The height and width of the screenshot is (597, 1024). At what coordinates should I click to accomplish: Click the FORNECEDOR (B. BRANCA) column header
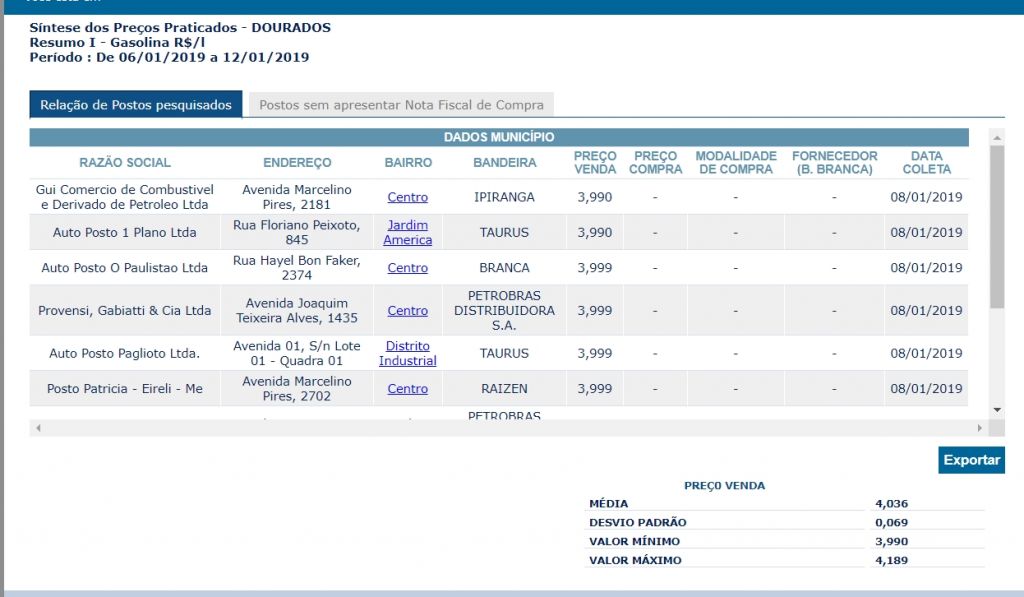(x=835, y=163)
